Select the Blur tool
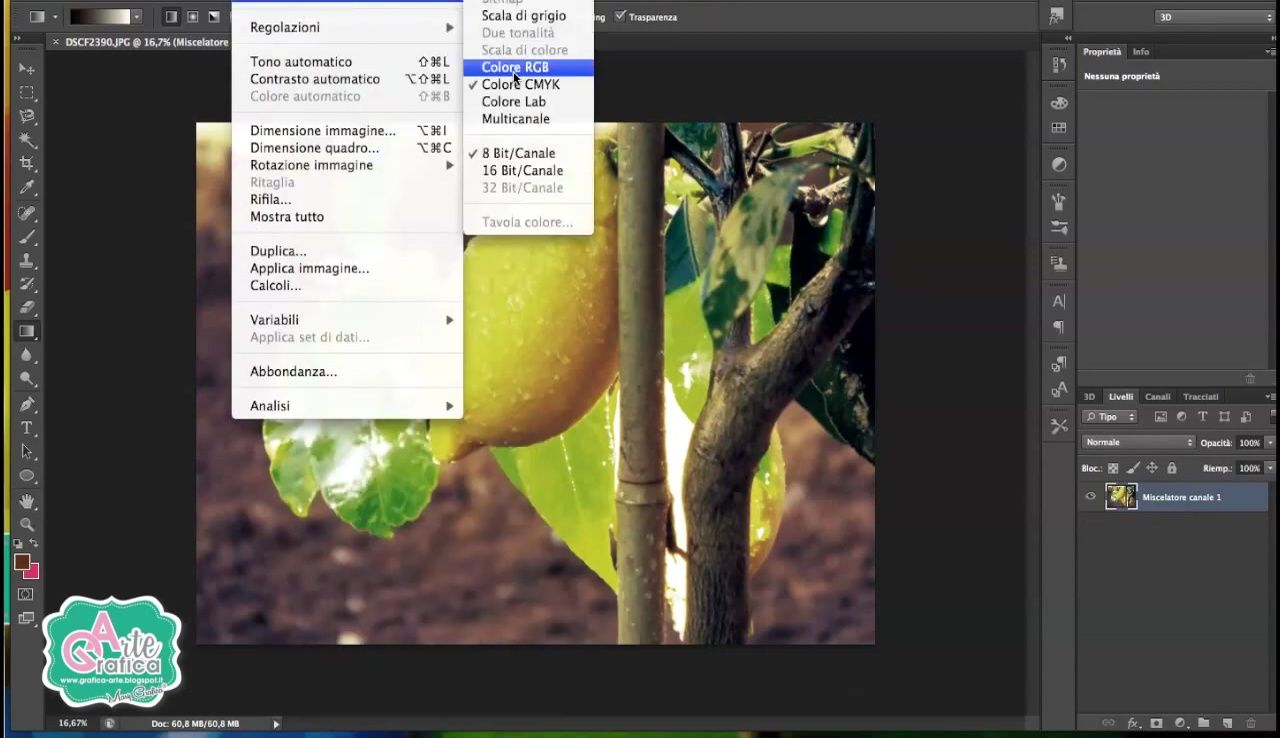The width and height of the screenshot is (1280, 738). coord(27,356)
